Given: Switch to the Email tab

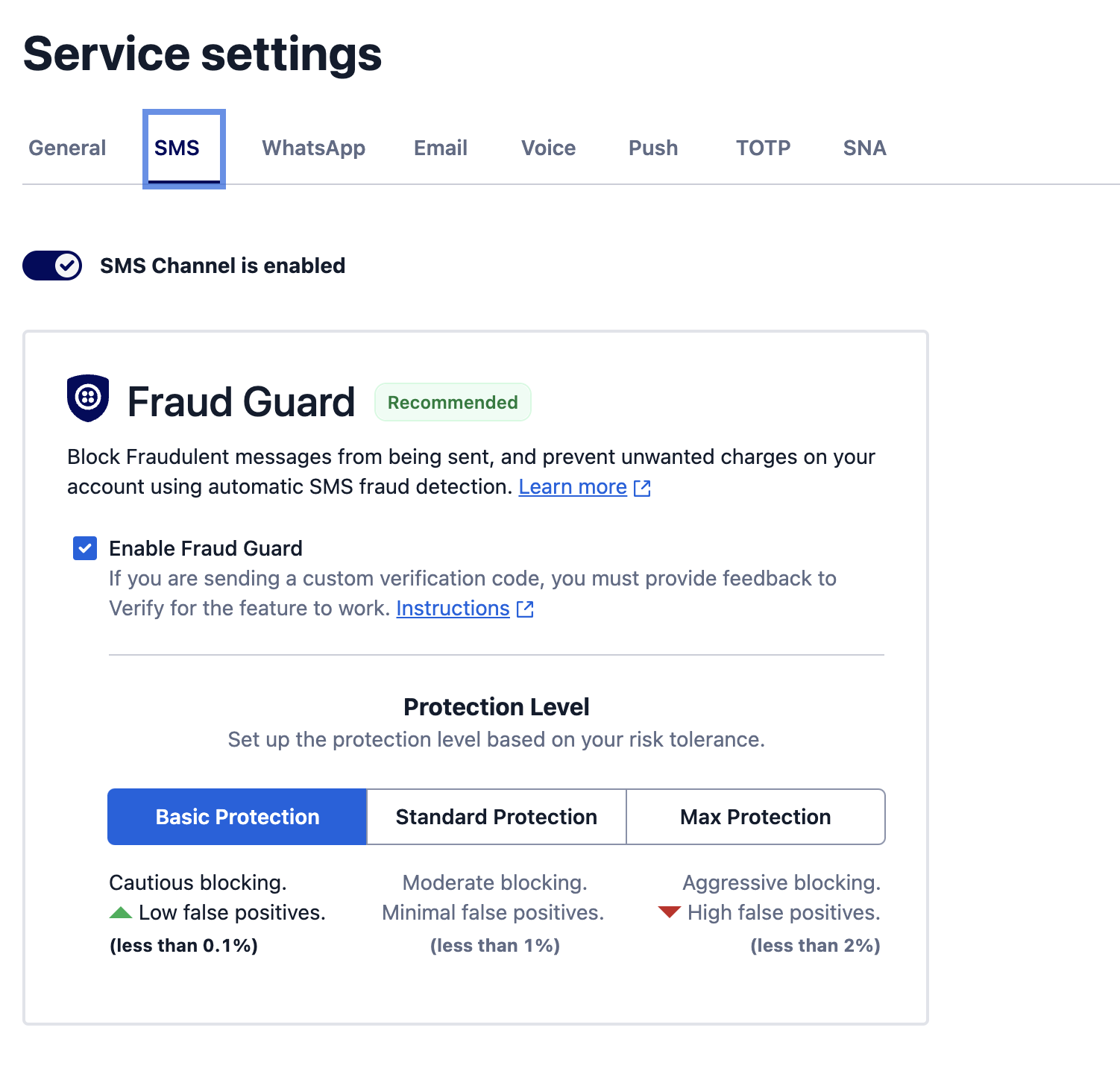Looking at the screenshot, I should 440,148.
